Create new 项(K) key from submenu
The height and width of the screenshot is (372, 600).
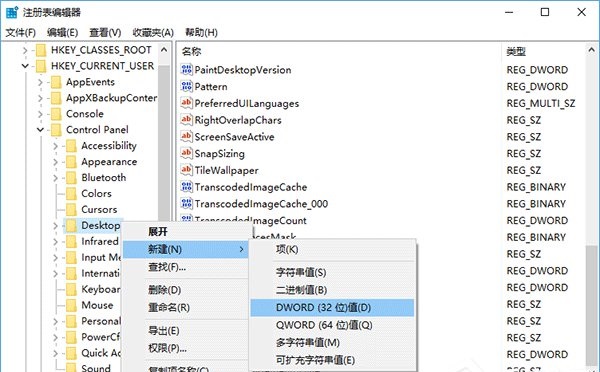point(333,250)
